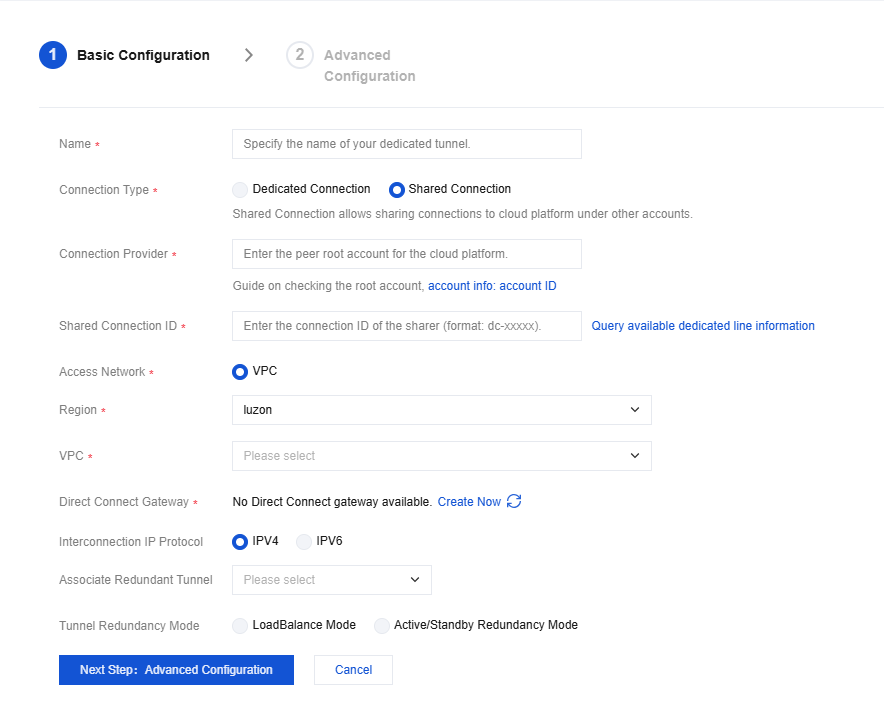This screenshot has height=725, width=884.
Task: Go to Basic Configuration step
Action: pos(143,55)
